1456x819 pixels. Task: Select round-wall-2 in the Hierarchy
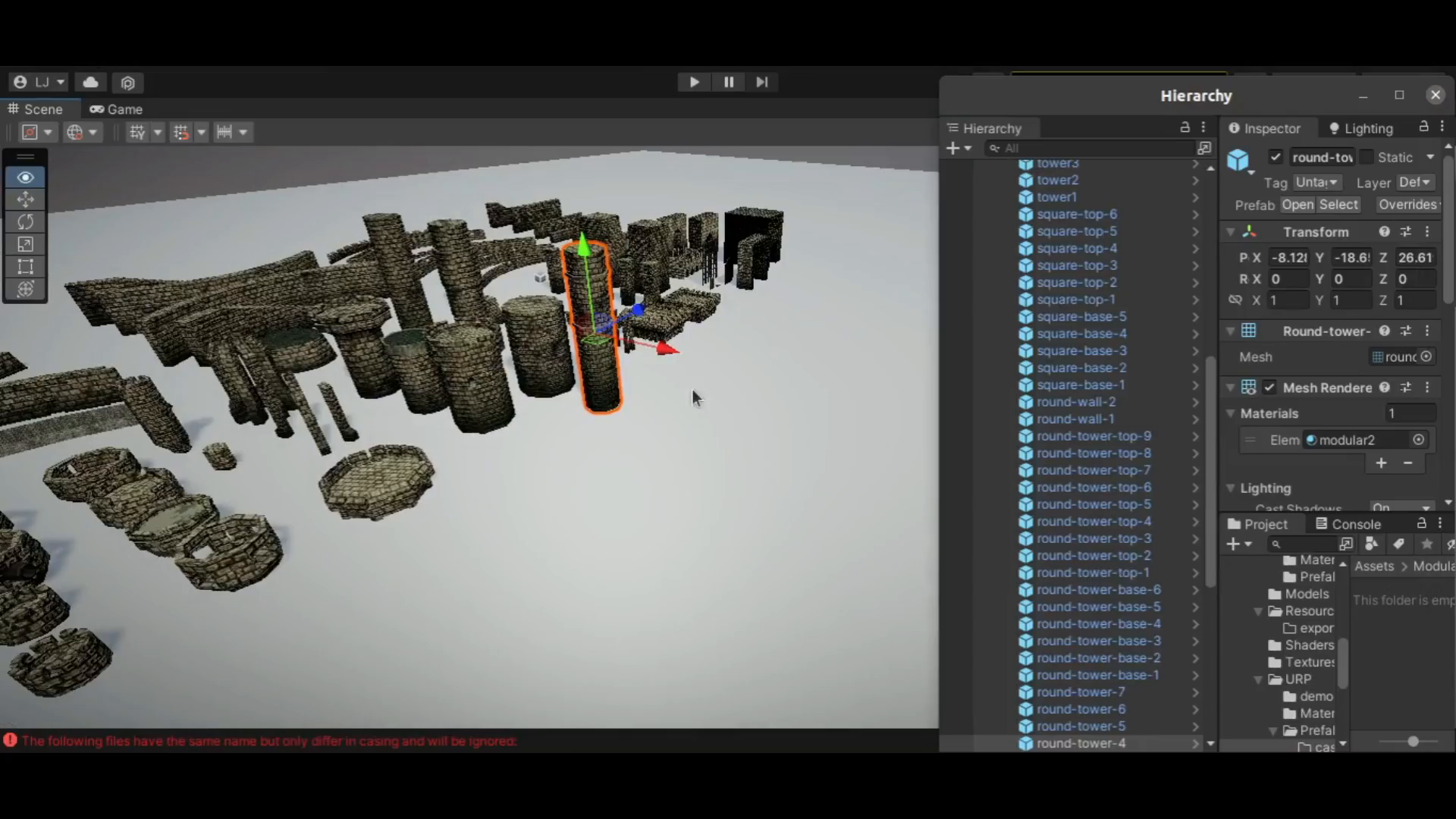[x=1076, y=402]
